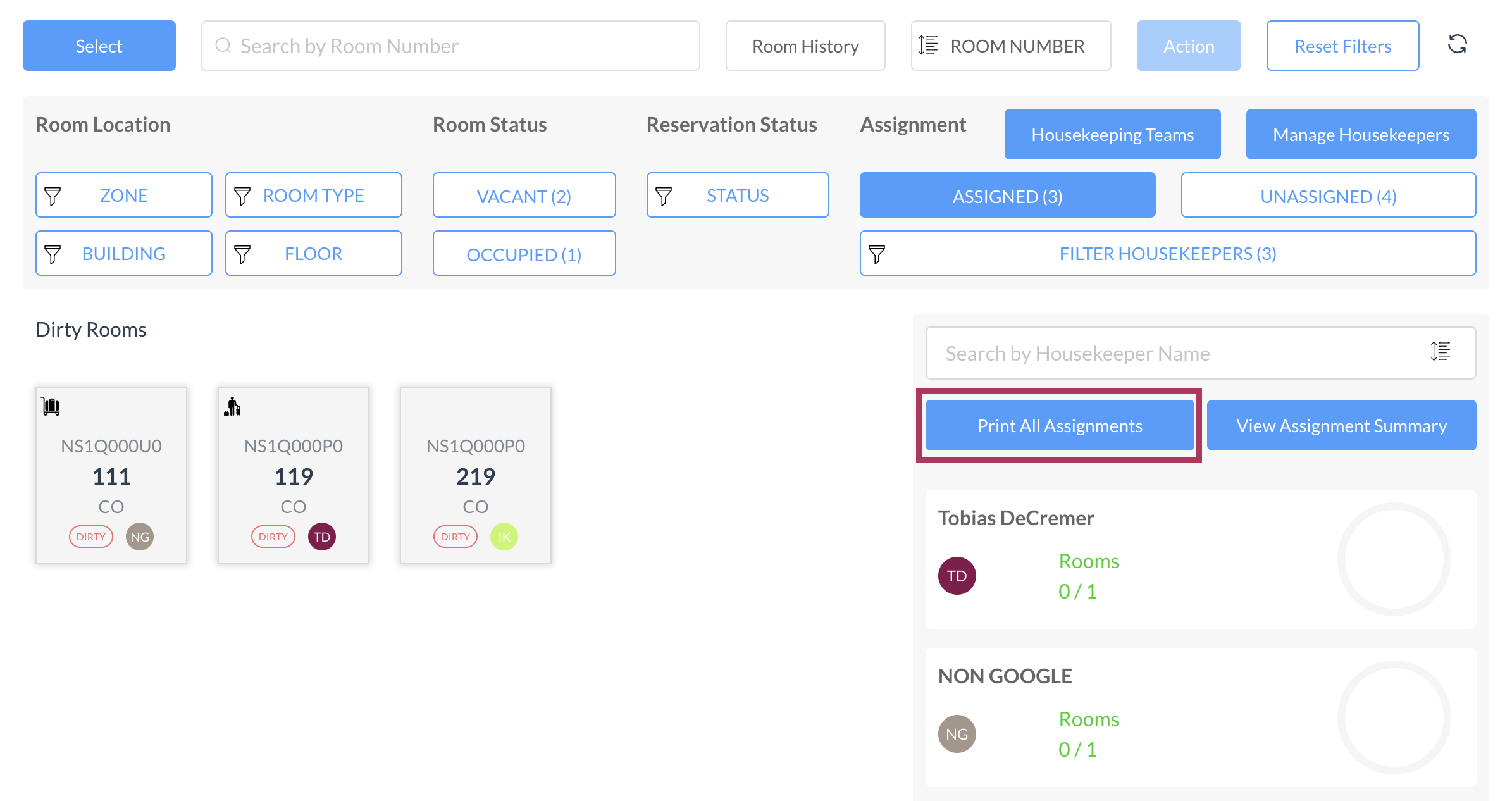Expand the FILTER HOUSEKEEPERS (3) dropdown
The image size is (1512, 801).
(x=1167, y=254)
